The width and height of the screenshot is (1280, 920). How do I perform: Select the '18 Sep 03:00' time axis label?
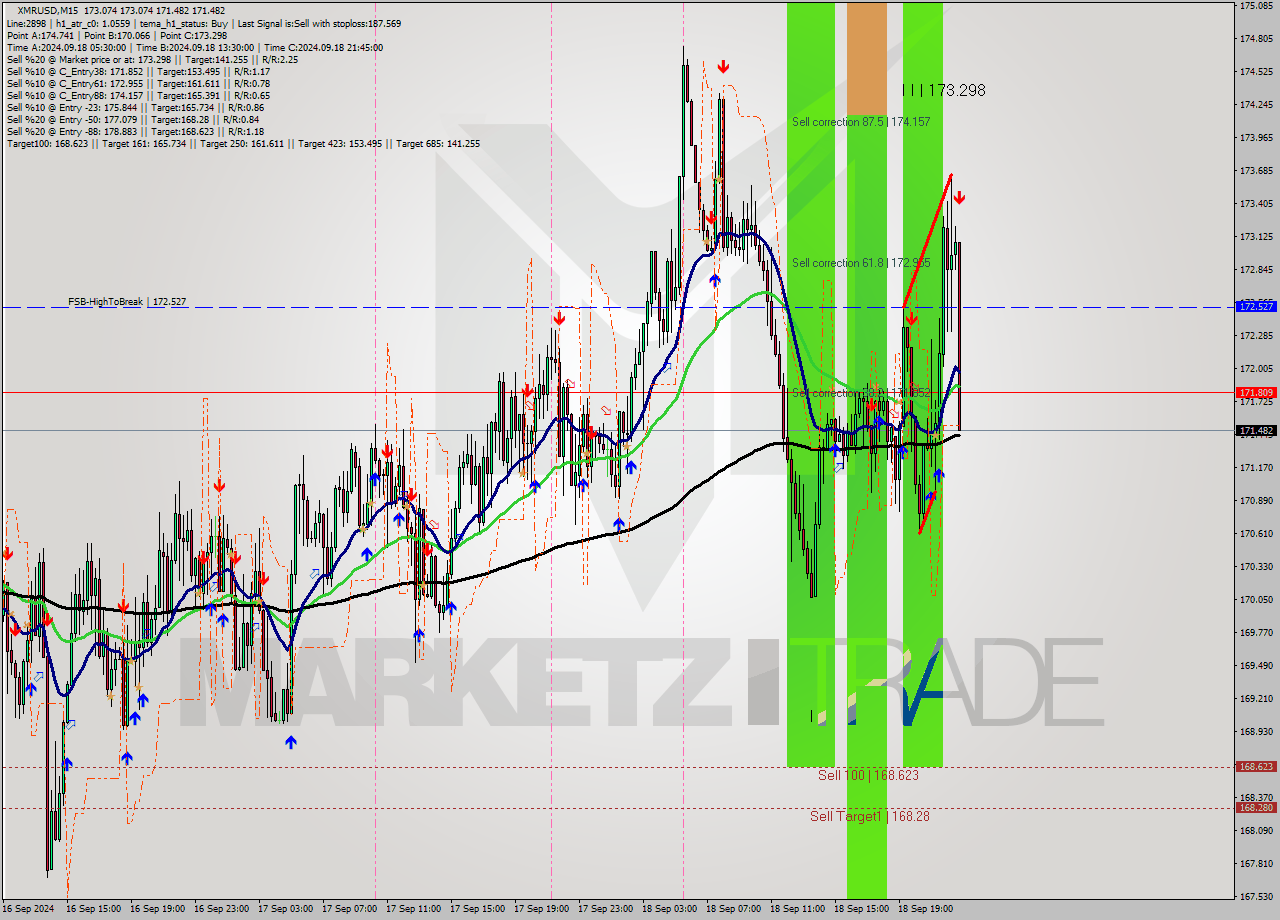[669, 909]
